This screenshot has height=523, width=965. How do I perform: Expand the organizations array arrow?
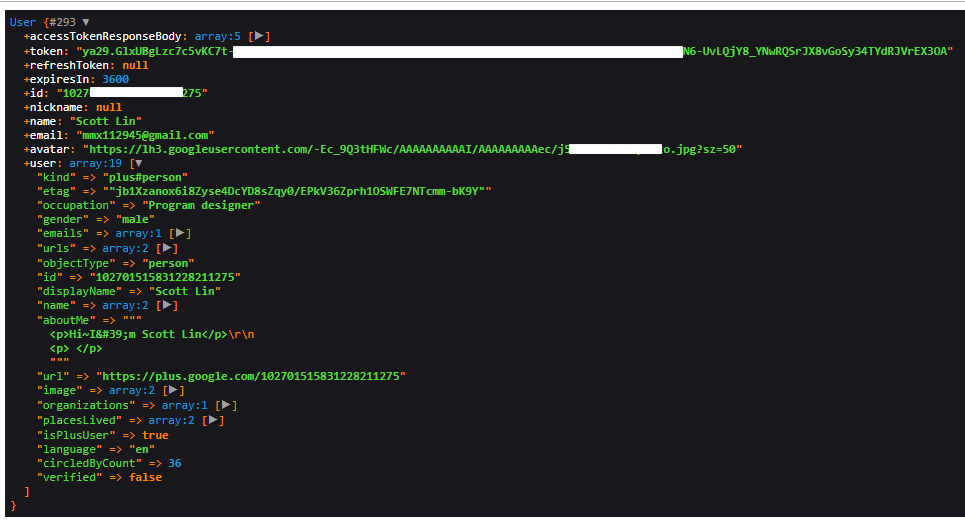tap(225, 405)
